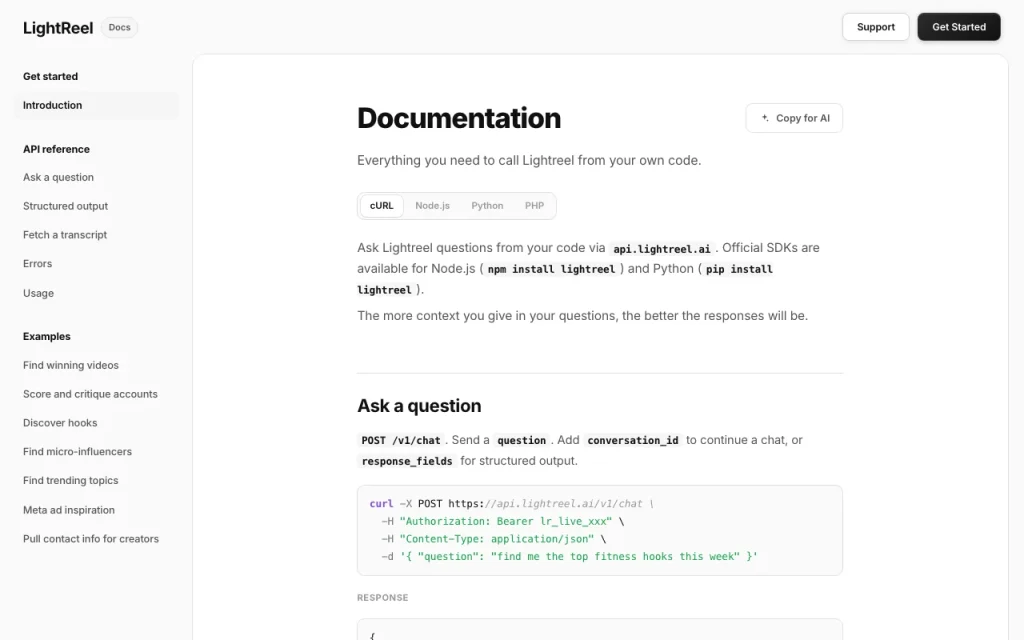Click the LightReel logo
Image resolution: width=1024 pixels, height=640 pixels.
58,27
